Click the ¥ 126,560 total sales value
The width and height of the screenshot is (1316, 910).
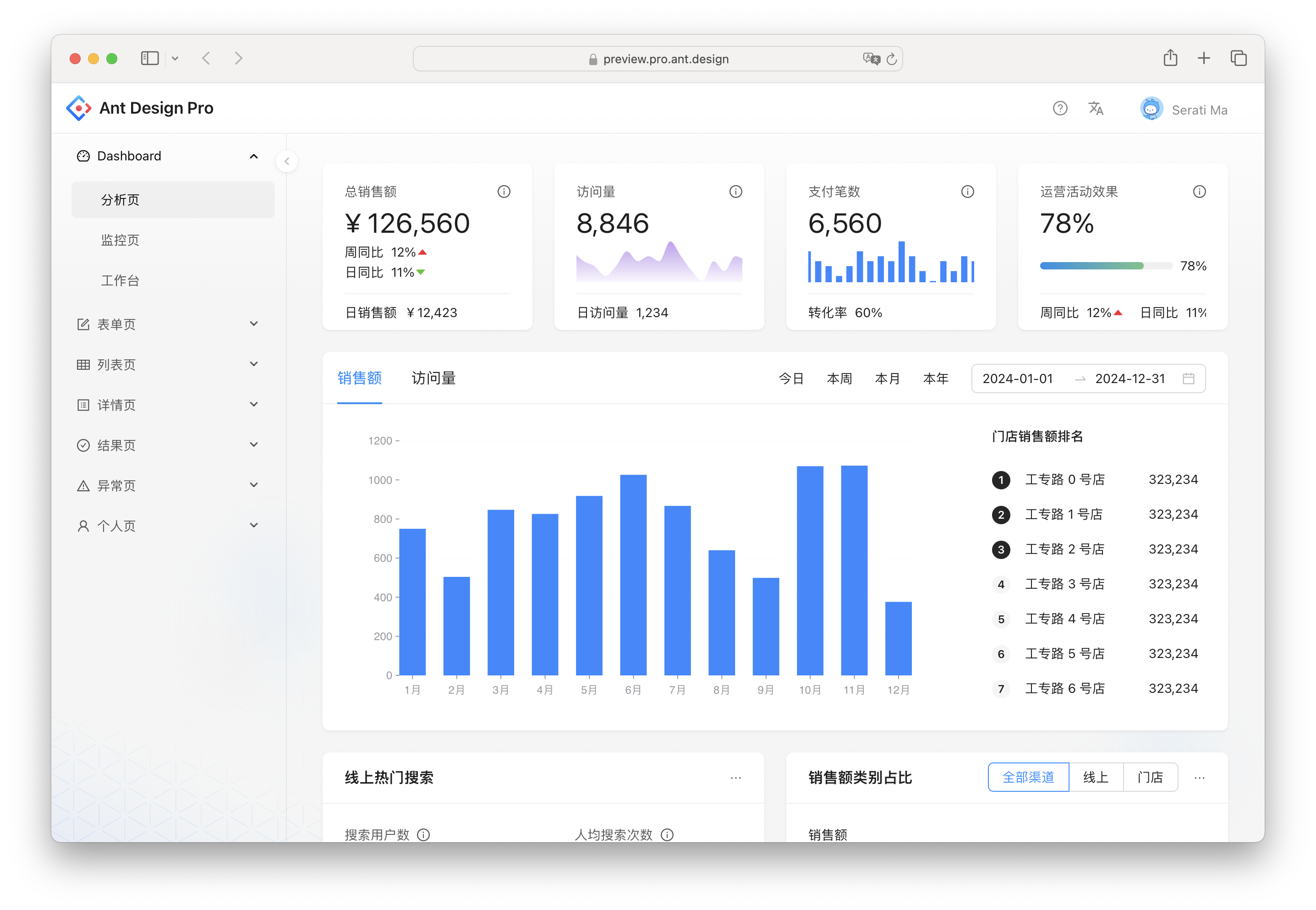(x=408, y=224)
